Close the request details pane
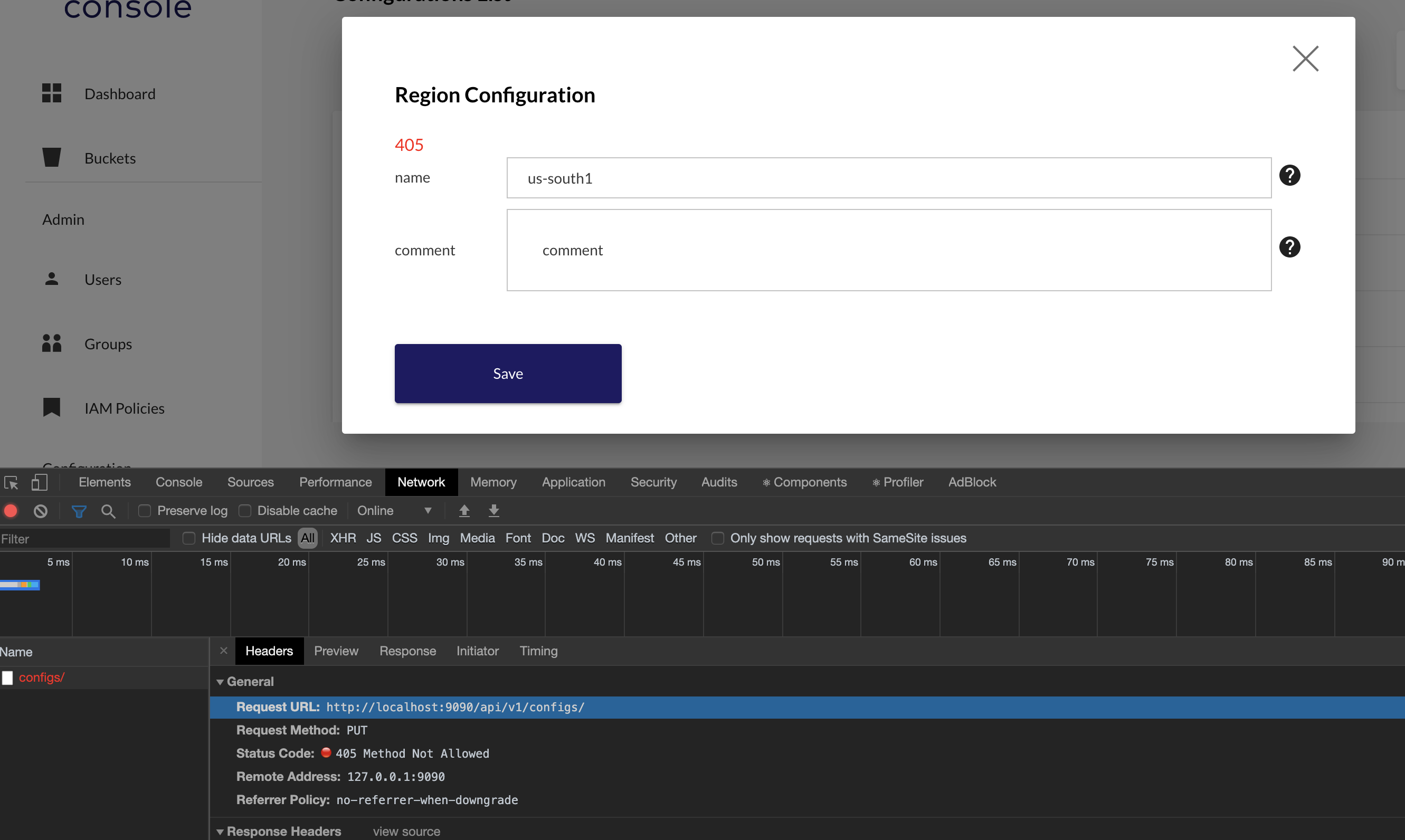 click(224, 651)
